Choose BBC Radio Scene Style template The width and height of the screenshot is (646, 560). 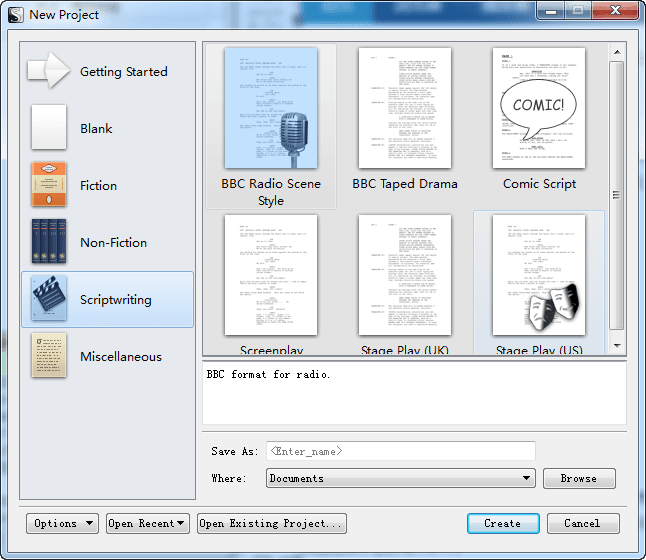271,109
